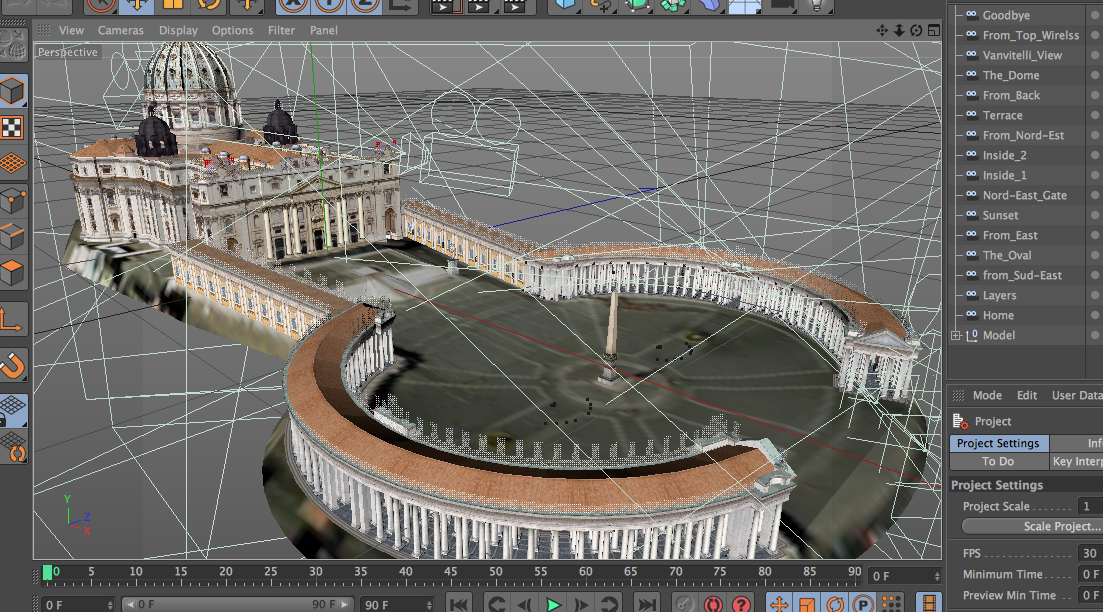This screenshot has height=612, width=1103.
Task: Open the light objects palette
Action: tap(816, 6)
